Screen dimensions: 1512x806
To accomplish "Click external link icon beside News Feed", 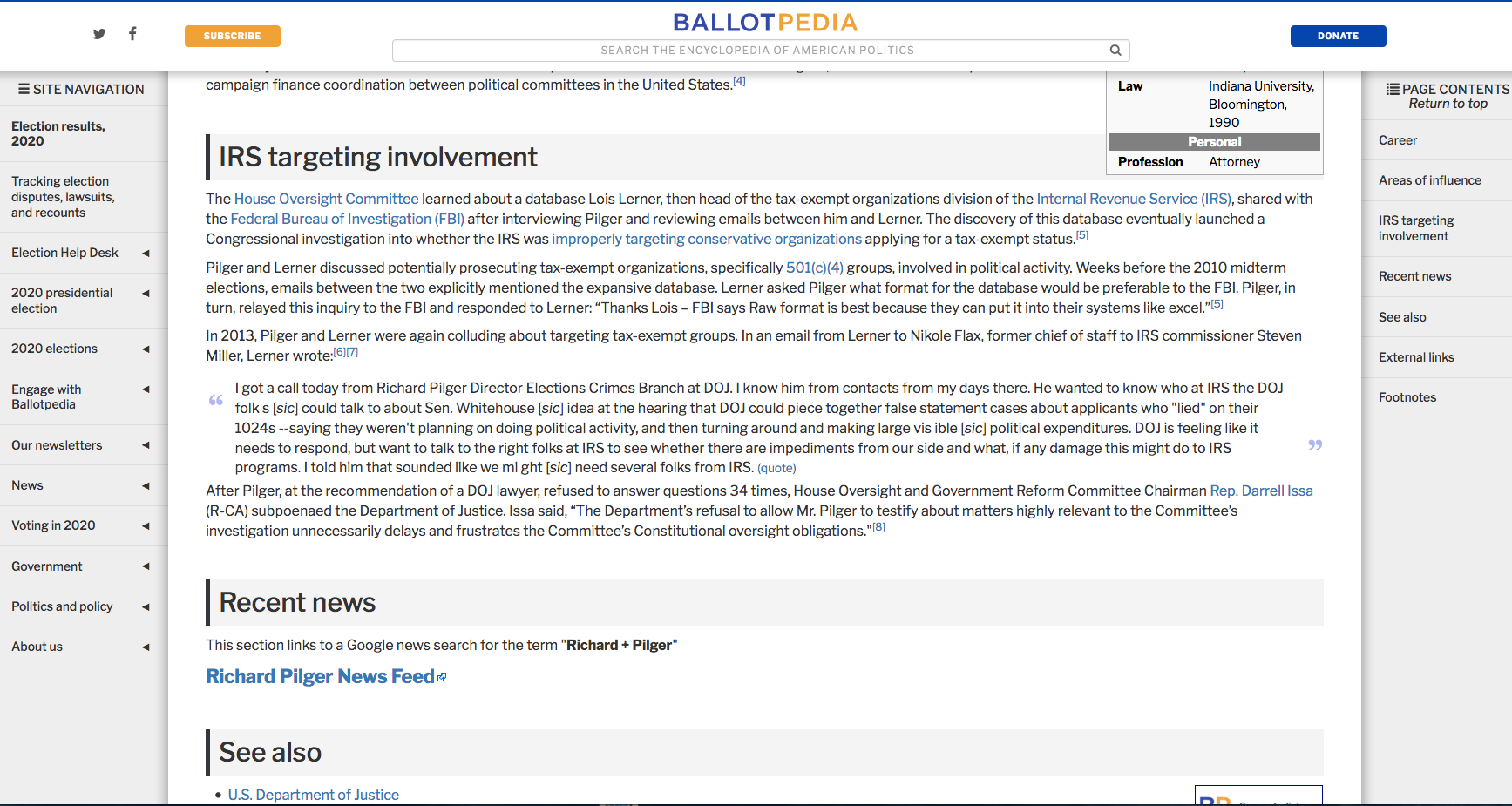I will click(x=442, y=677).
